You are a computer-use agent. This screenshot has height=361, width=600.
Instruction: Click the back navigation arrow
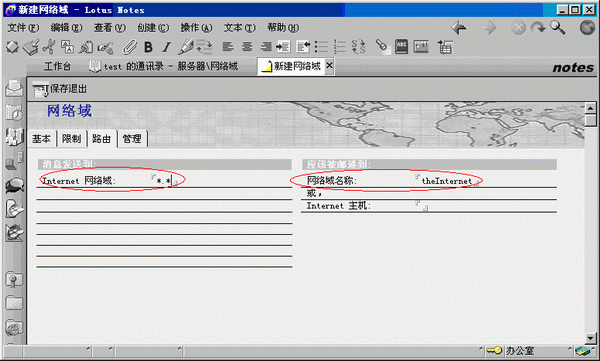click(458, 28)
